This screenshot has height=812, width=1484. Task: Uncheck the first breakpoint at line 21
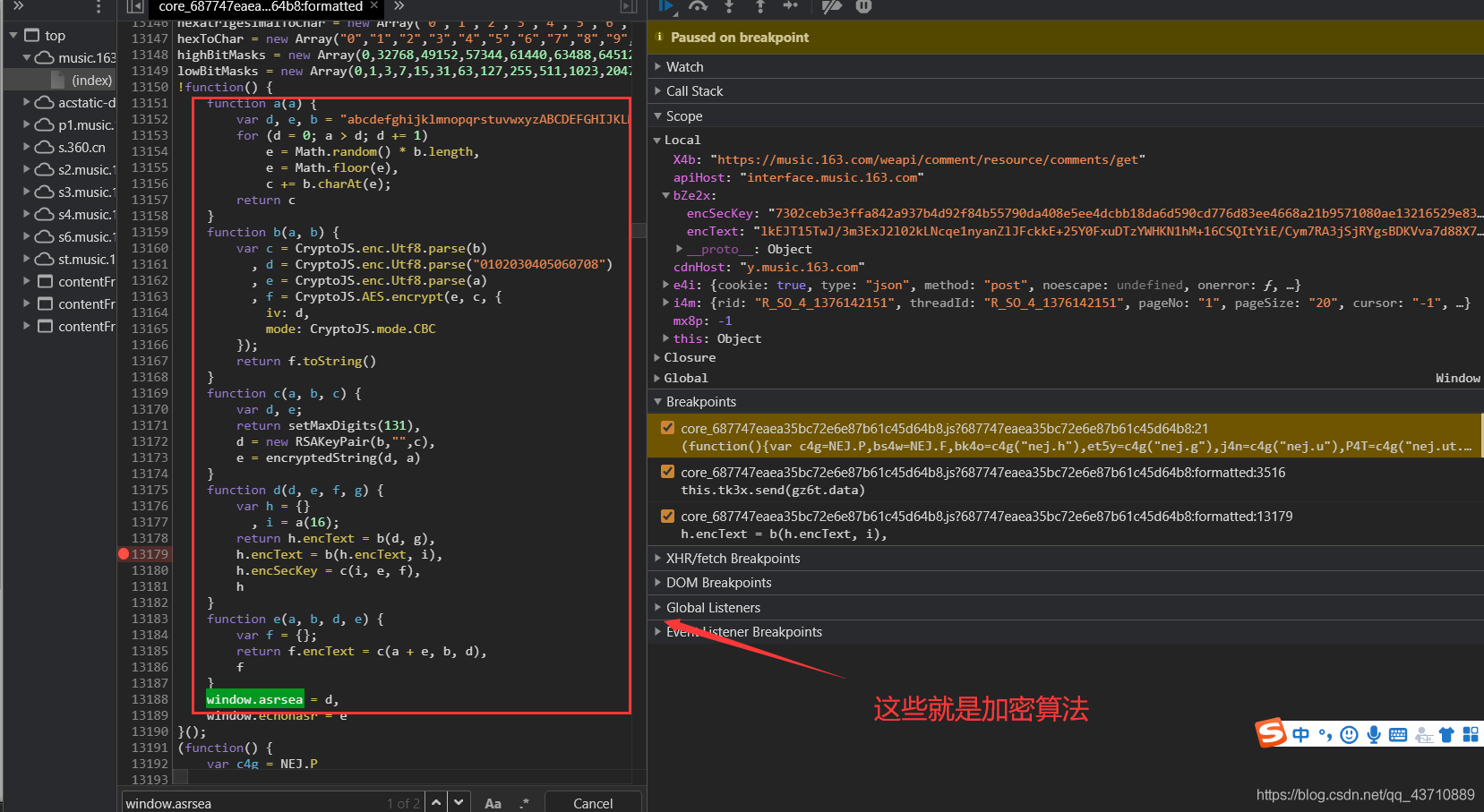coord(667,428)
